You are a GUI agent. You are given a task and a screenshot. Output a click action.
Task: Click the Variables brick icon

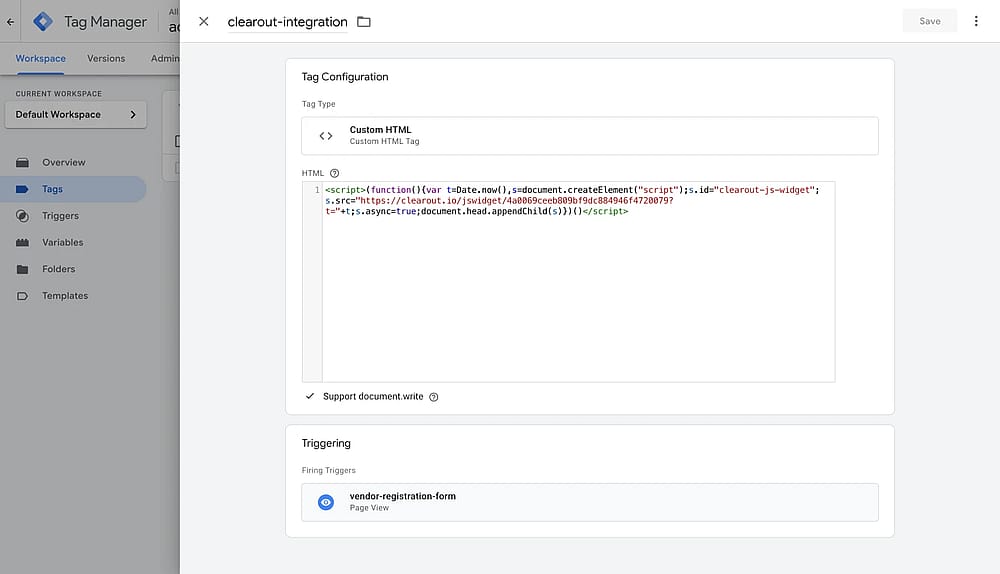[x=22, y=243]
